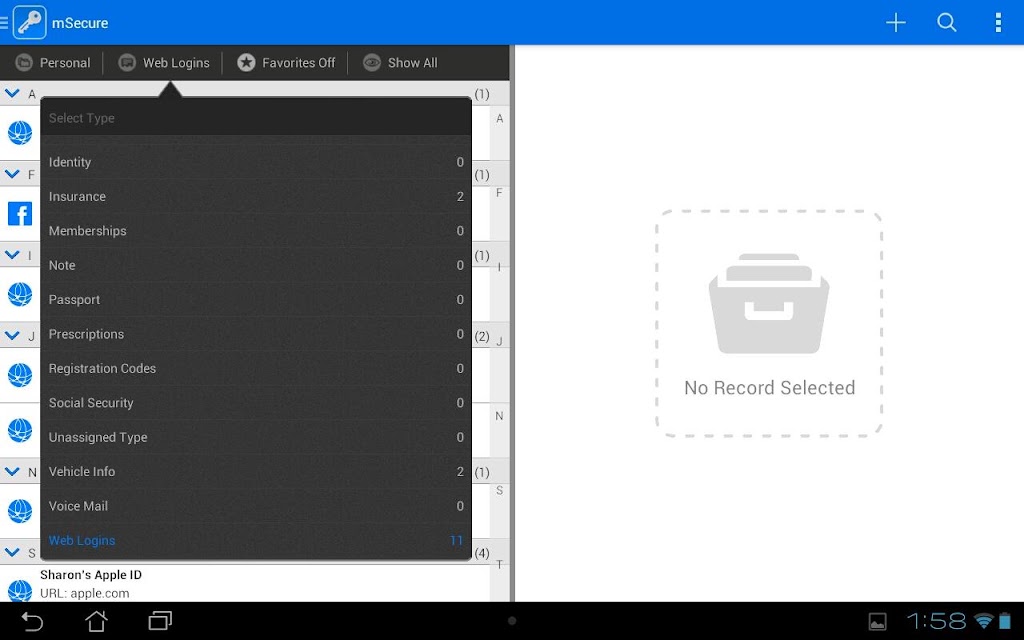Tap Android home button
Screen dimensions: 1024x640
tap(96, 621)
